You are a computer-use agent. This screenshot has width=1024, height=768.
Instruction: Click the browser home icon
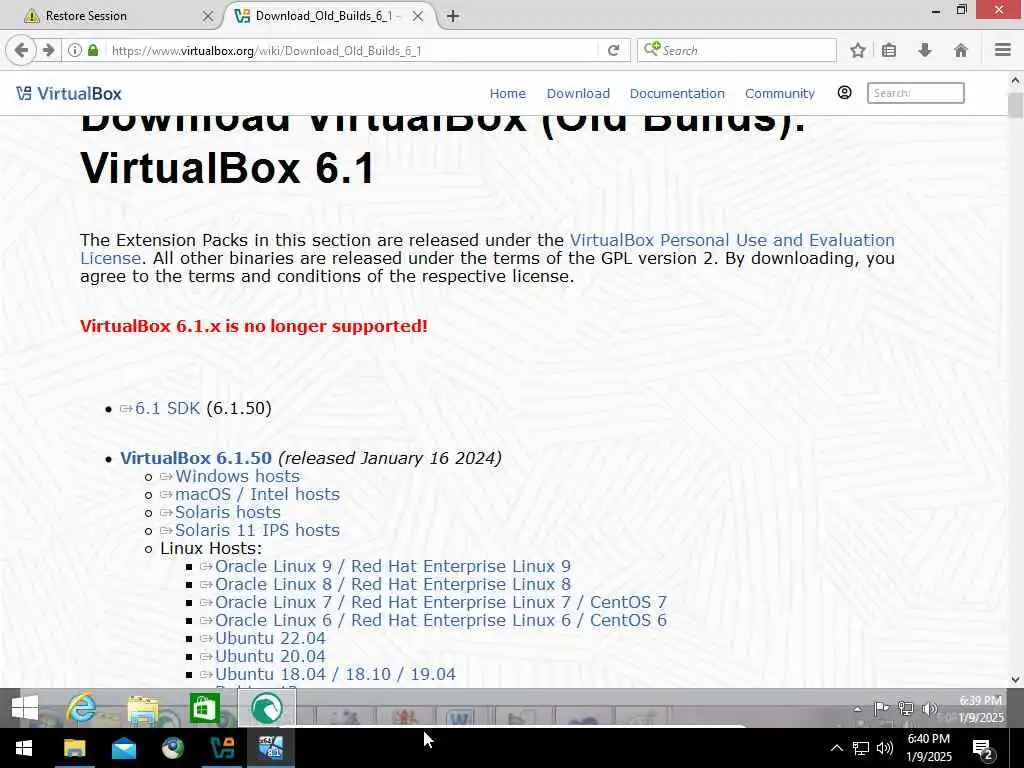click(961, 50)
